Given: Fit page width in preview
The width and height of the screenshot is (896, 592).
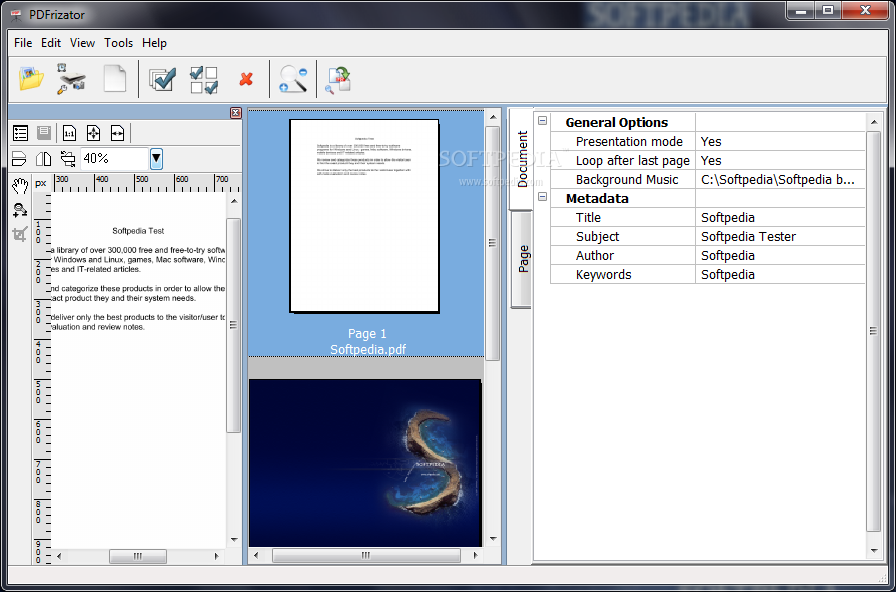Looking at the screenshot, I should click(117, 133).
